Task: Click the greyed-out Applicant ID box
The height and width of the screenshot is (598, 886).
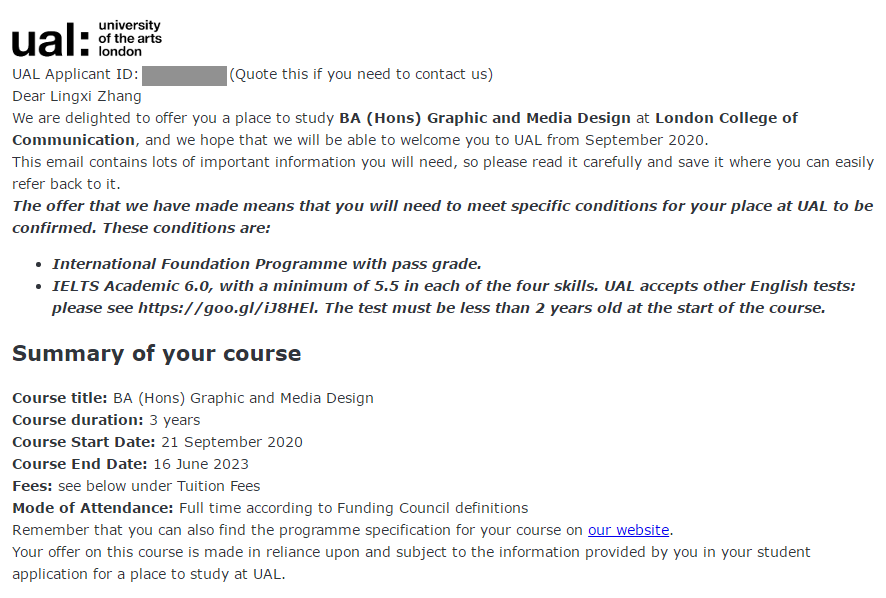Action: [x=184, y=76]
